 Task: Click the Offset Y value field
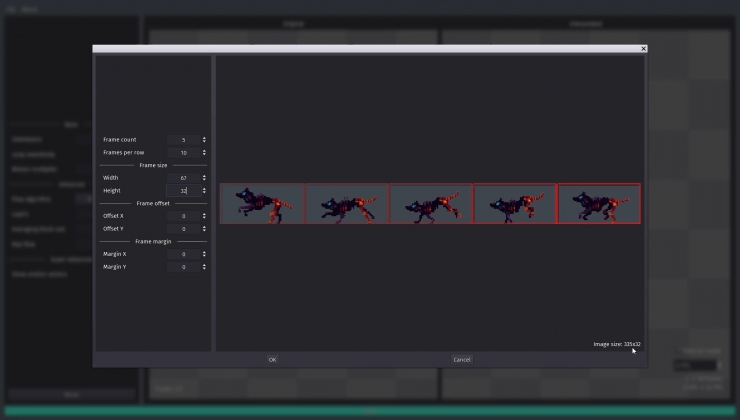[184, 229]
